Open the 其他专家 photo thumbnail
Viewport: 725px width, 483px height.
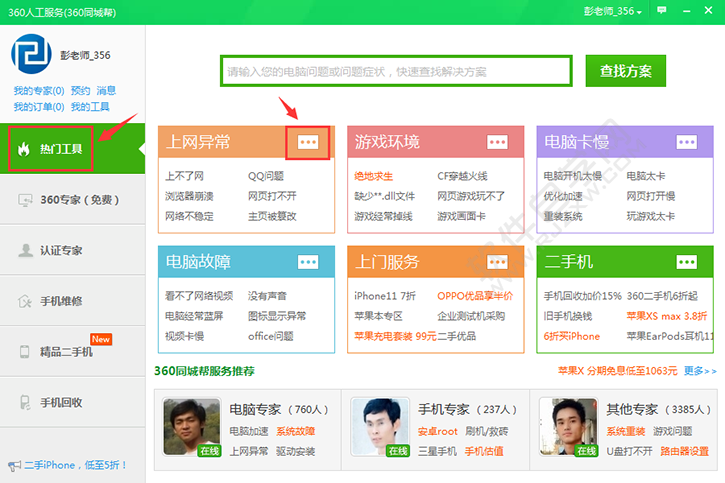pos(569,427)
